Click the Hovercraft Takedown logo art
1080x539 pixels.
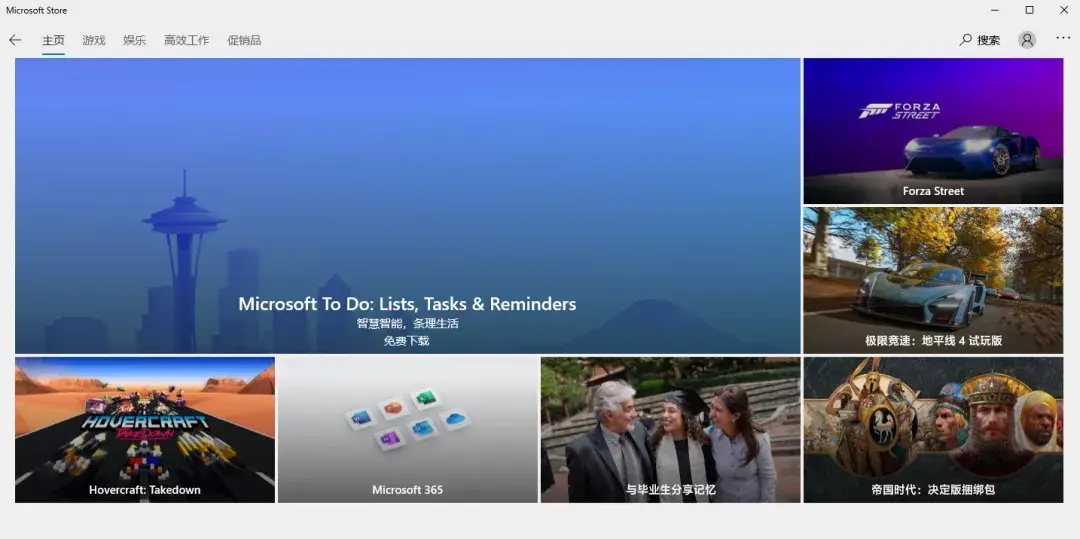[145, 425]
